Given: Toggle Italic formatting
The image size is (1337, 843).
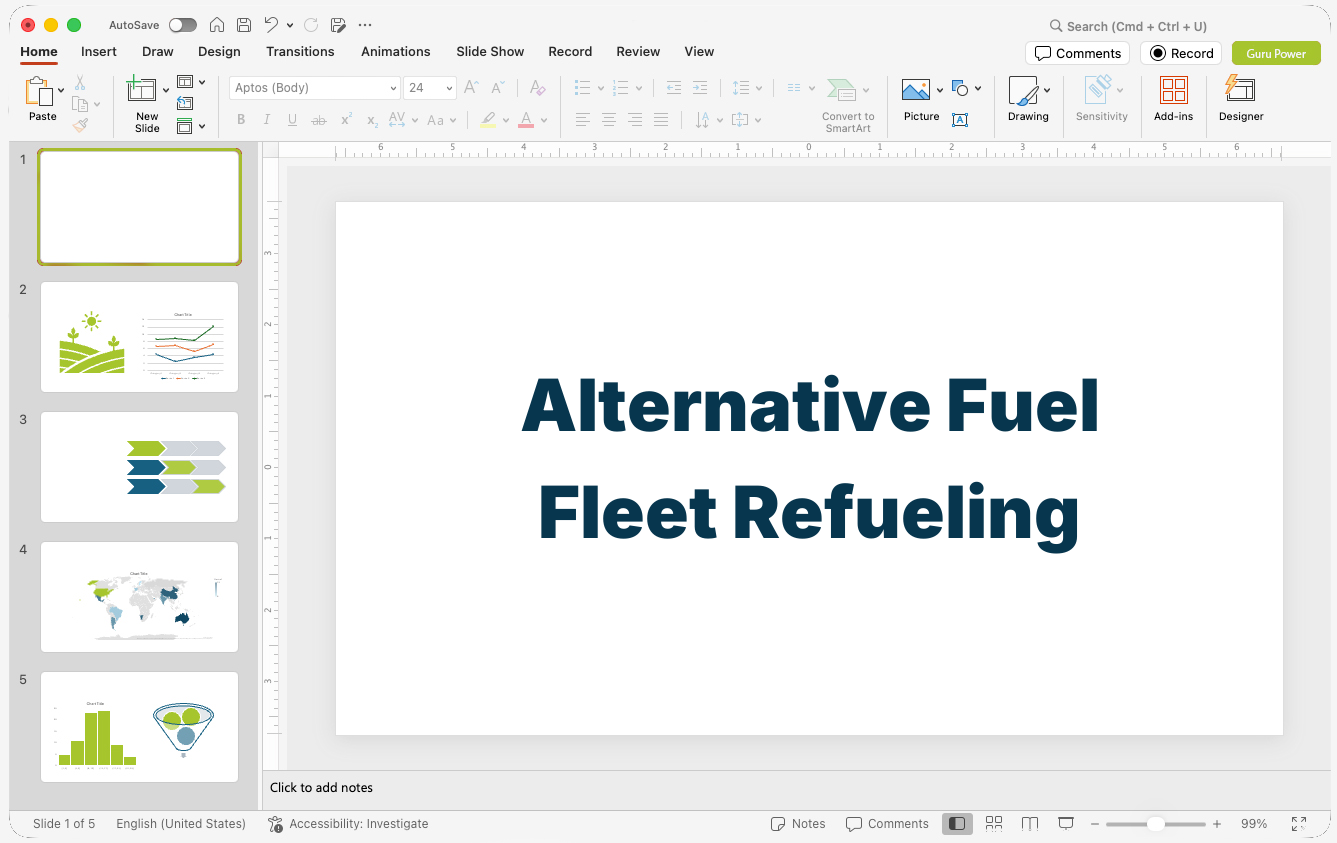Looking at the screenshot, I should [x=267, y=120].
